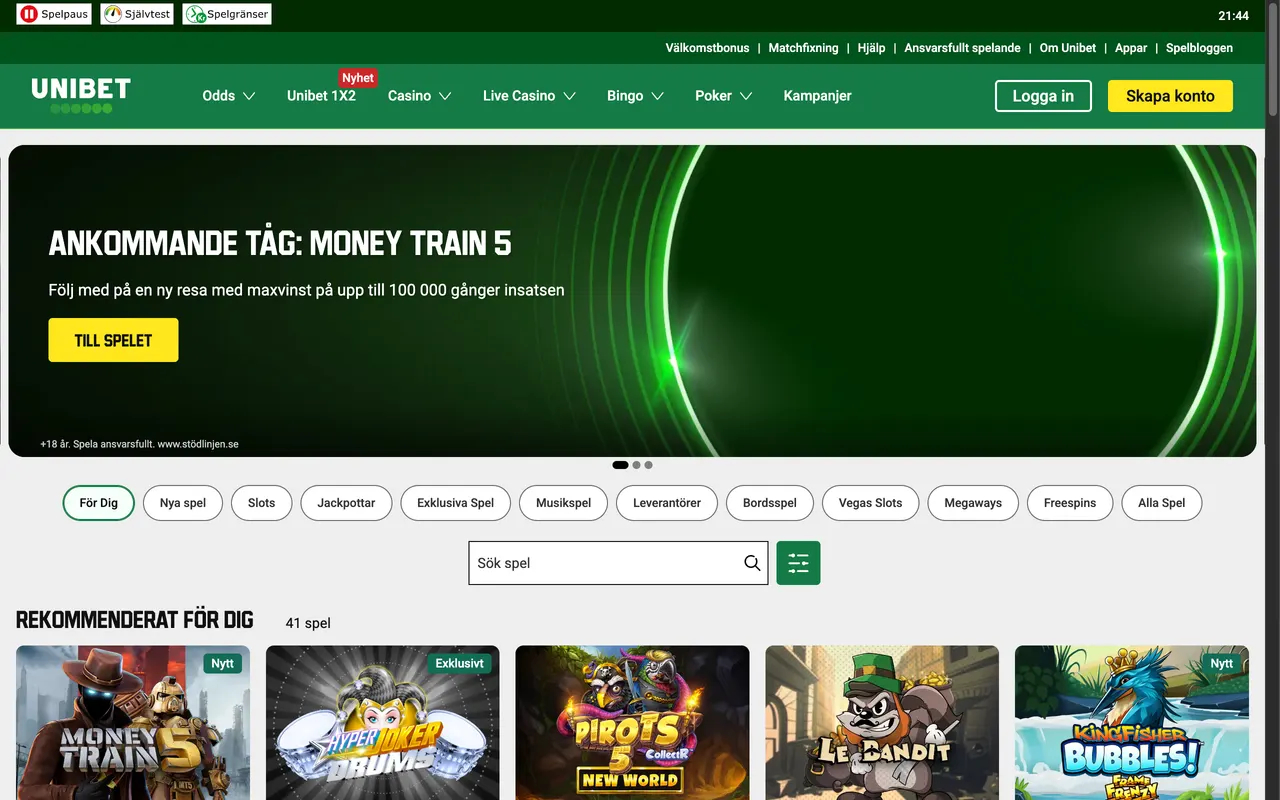Click the Unibet logo
The height and width of the screenshot is (800, 1280).
click(x=81, y=95)
